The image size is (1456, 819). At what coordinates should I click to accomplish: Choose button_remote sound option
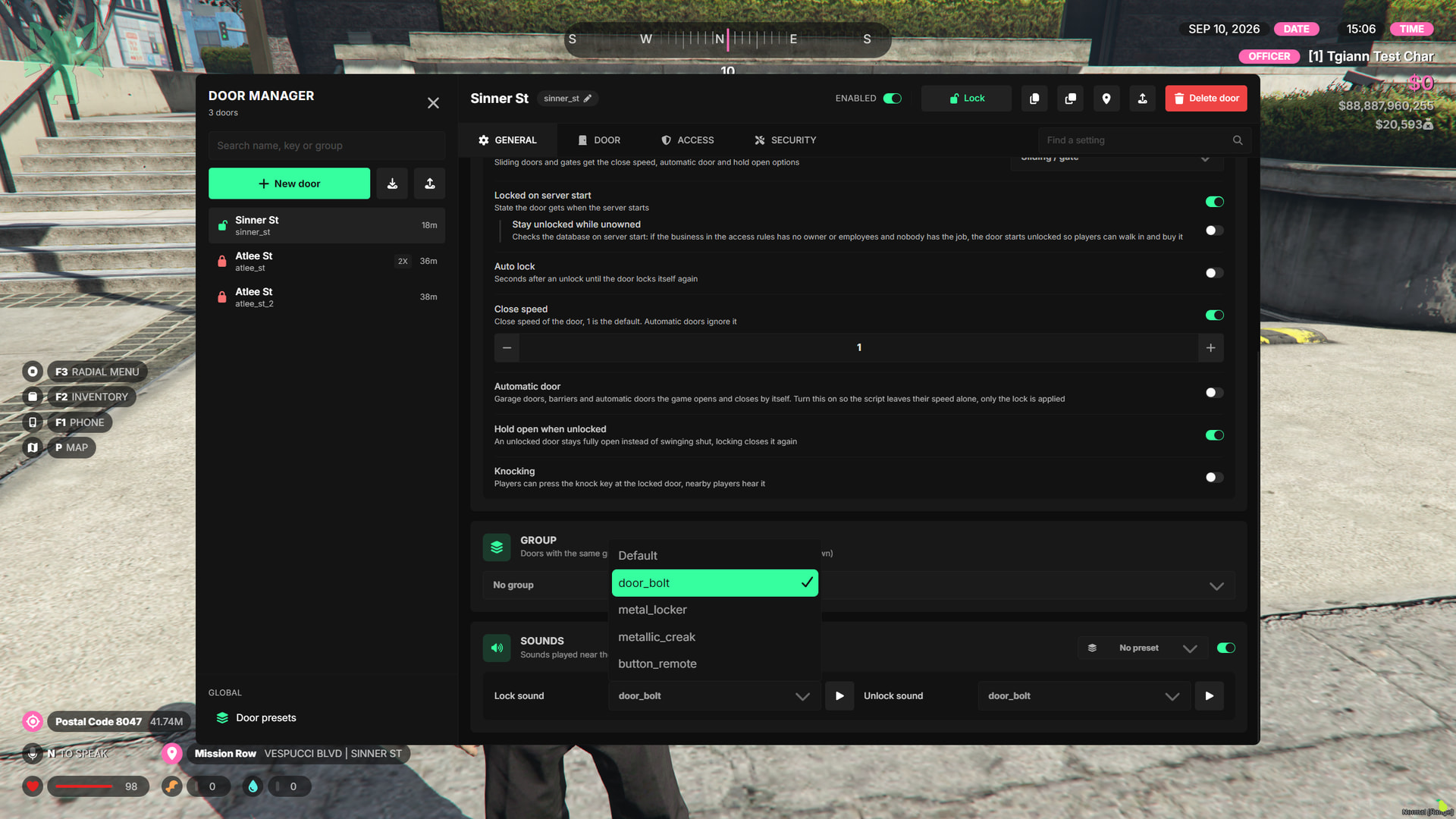714,664
